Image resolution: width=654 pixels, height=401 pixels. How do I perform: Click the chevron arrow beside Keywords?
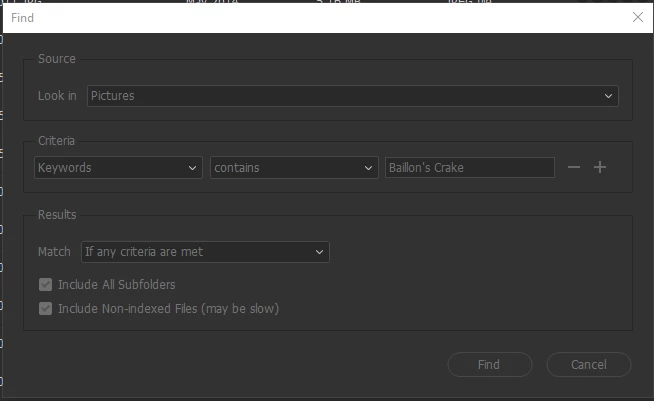[192, 168]
